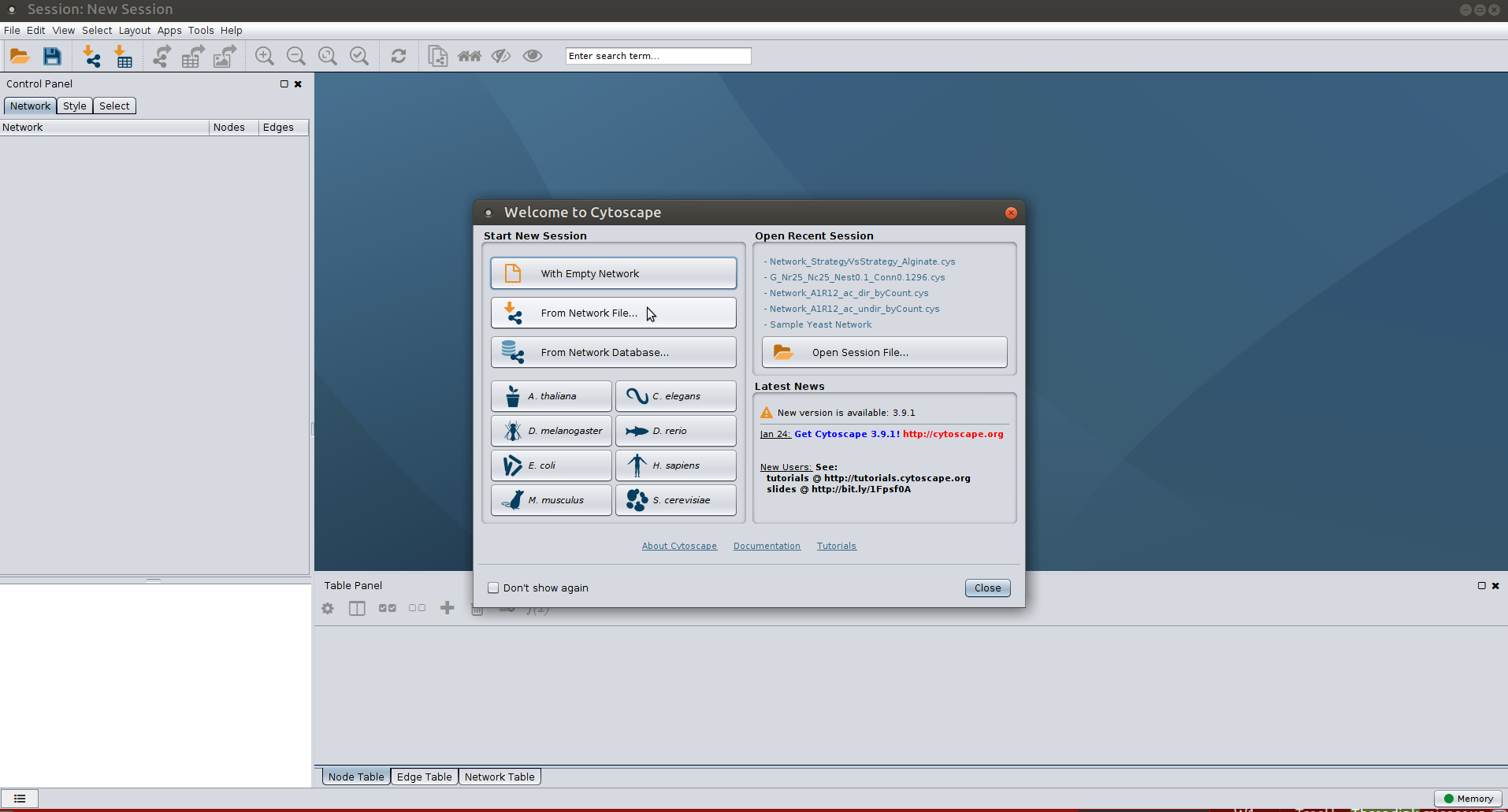Click Hide Selected Nodes crossed-eye icon
This screenshot has width=1508, height=812.
coord(501,56)
